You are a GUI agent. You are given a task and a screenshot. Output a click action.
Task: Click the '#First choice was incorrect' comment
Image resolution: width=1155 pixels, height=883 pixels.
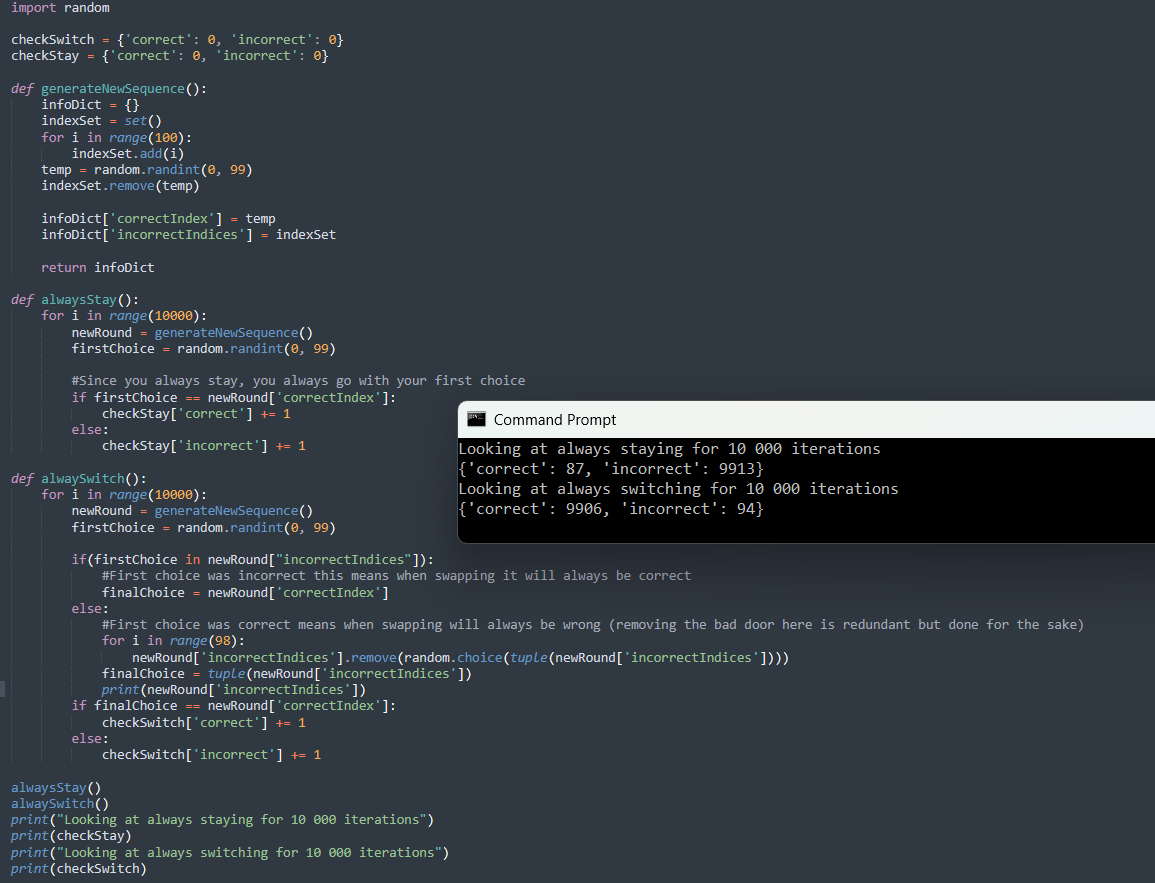click(x=396, y=576)
